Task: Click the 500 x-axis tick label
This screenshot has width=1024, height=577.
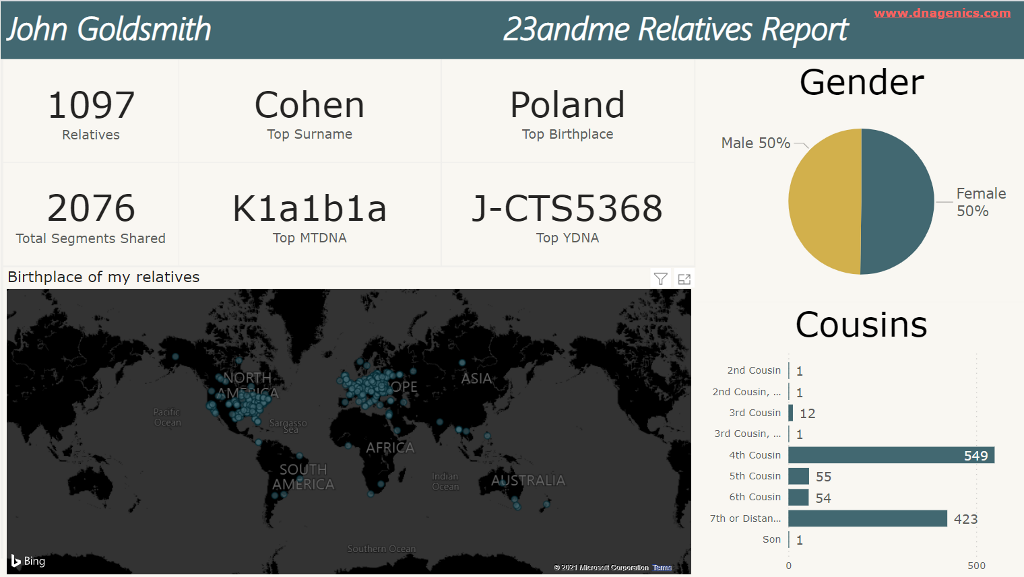Action: click(x=976, y=565)
